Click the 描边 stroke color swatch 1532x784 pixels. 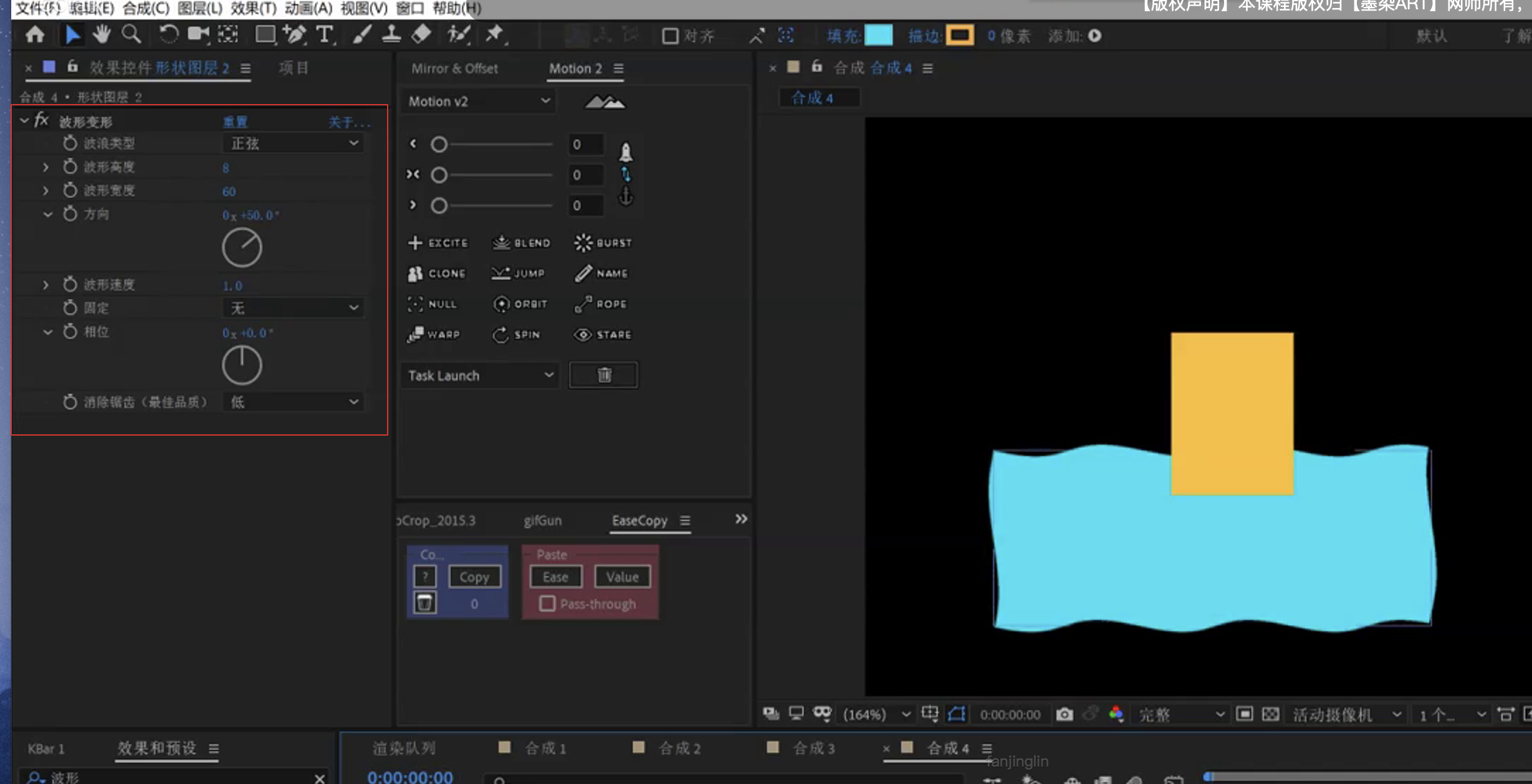[959, 35]
